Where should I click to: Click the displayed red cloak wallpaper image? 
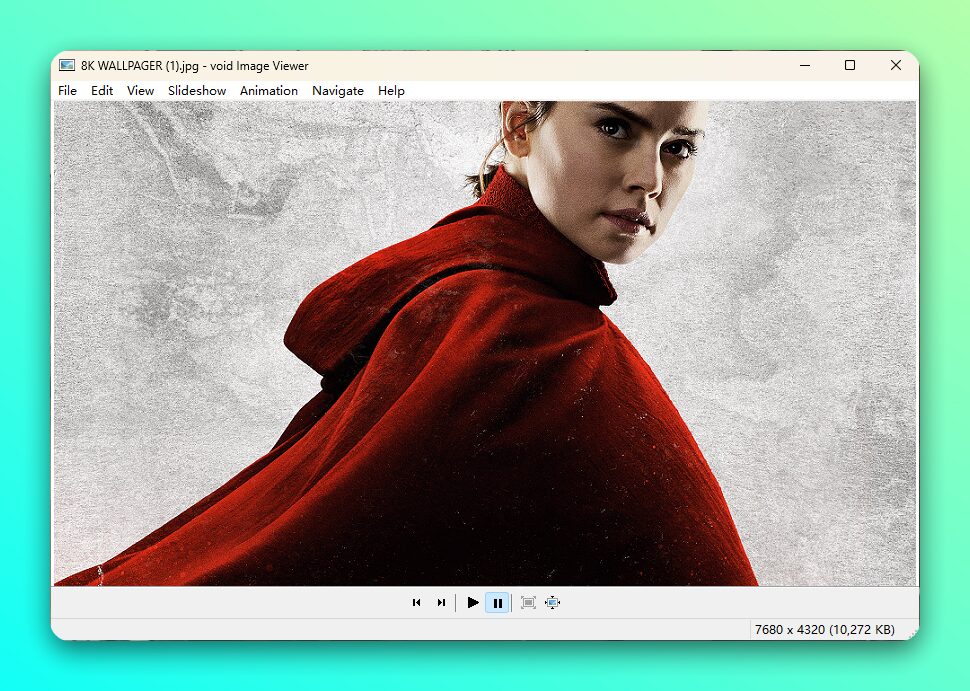click(x=484, y=343)
